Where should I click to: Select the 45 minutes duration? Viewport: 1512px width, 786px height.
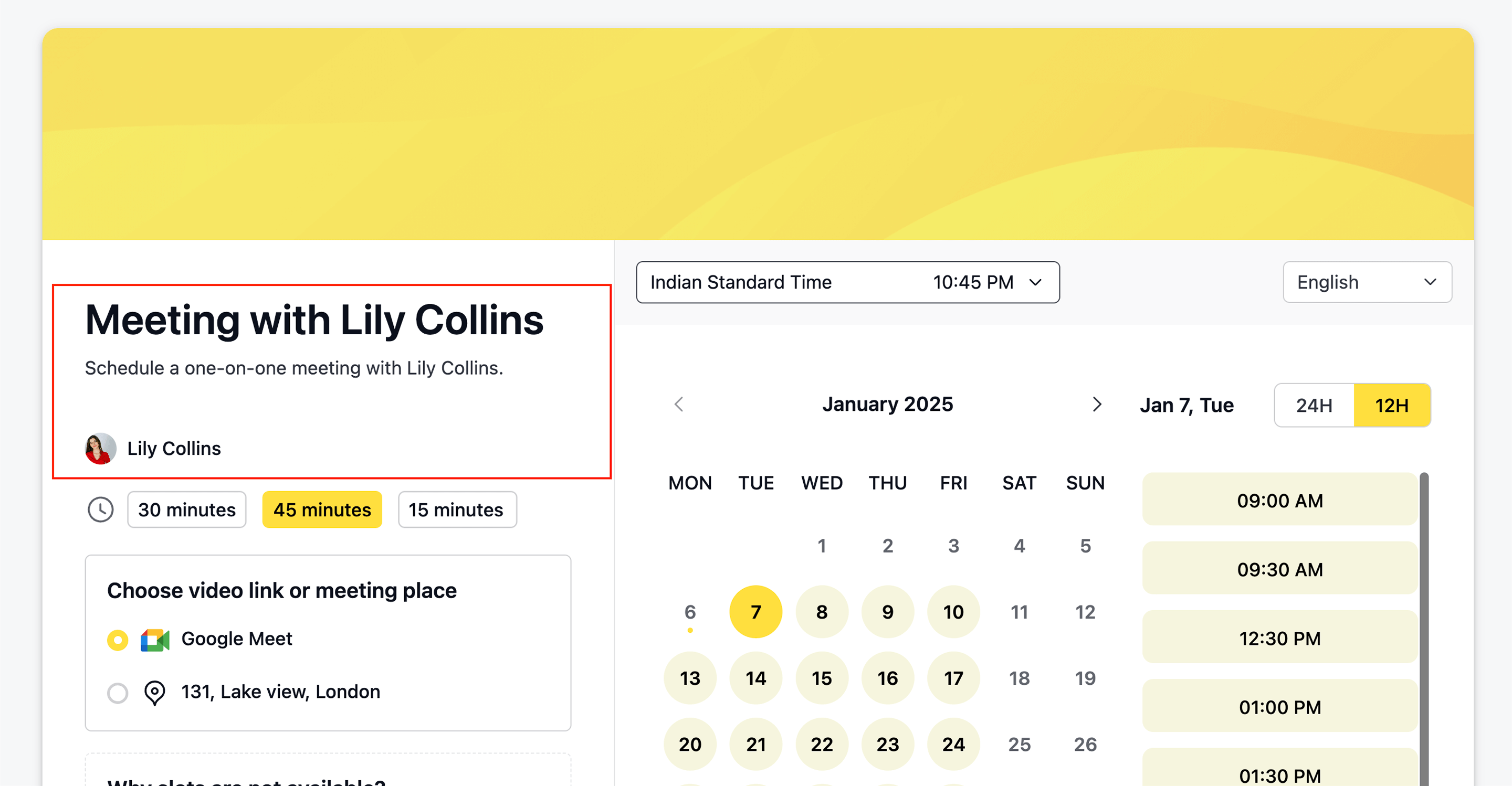322,509
